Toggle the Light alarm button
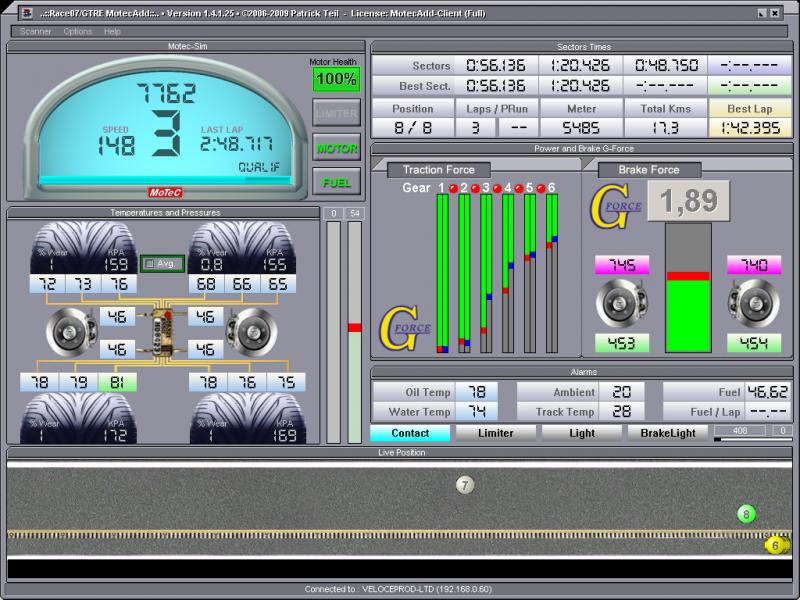This screenshot has height=600, width=800. click(581, 433)
